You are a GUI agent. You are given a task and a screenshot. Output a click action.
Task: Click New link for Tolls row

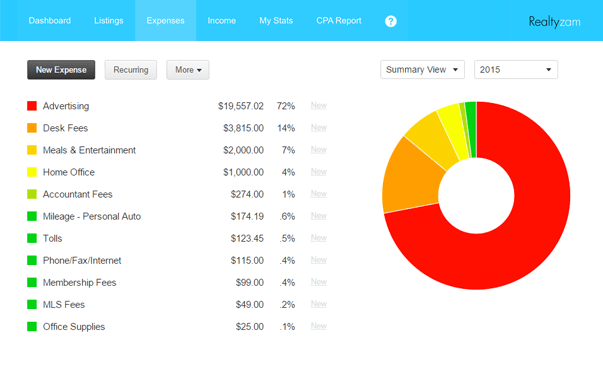[x=318, y=238]
